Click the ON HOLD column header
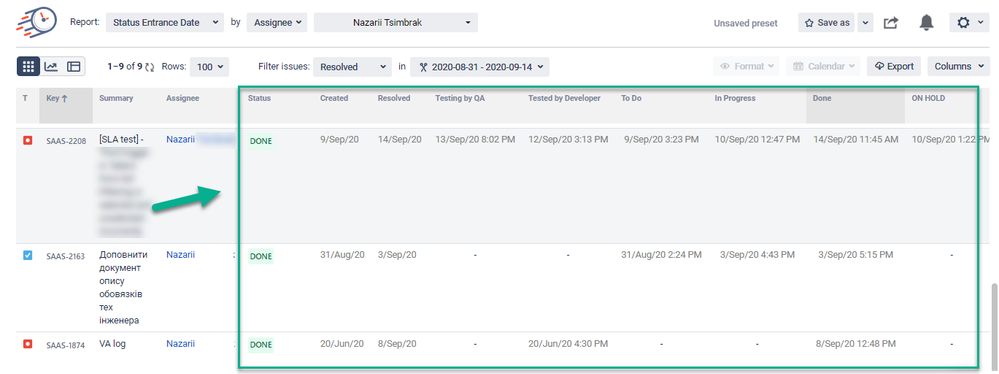Viewport: 999px width, 374px height. coord(928,98)
